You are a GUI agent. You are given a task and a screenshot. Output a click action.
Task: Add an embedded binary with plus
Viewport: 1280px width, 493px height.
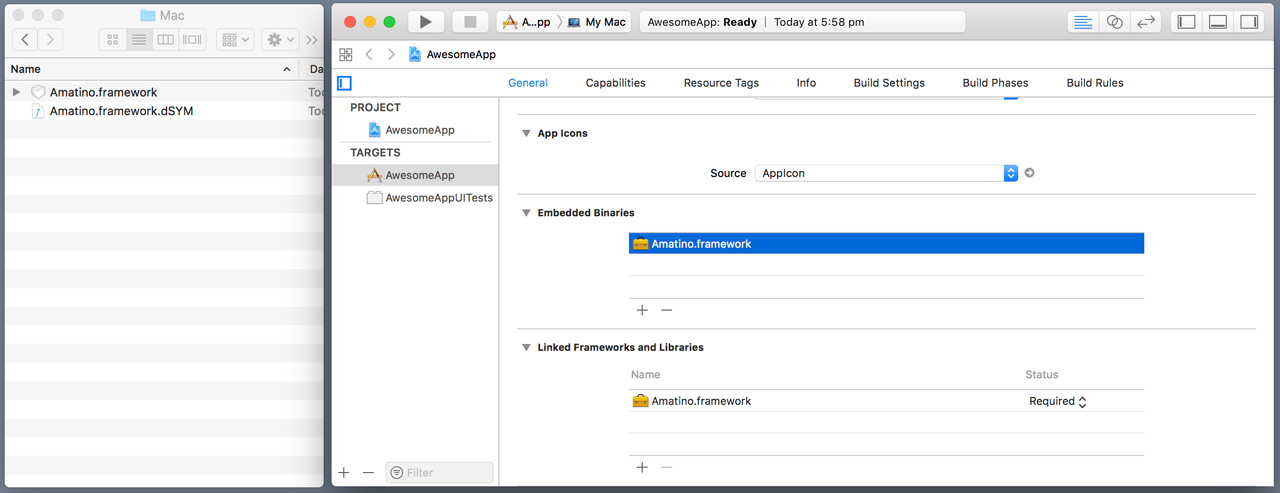(642, 310)
